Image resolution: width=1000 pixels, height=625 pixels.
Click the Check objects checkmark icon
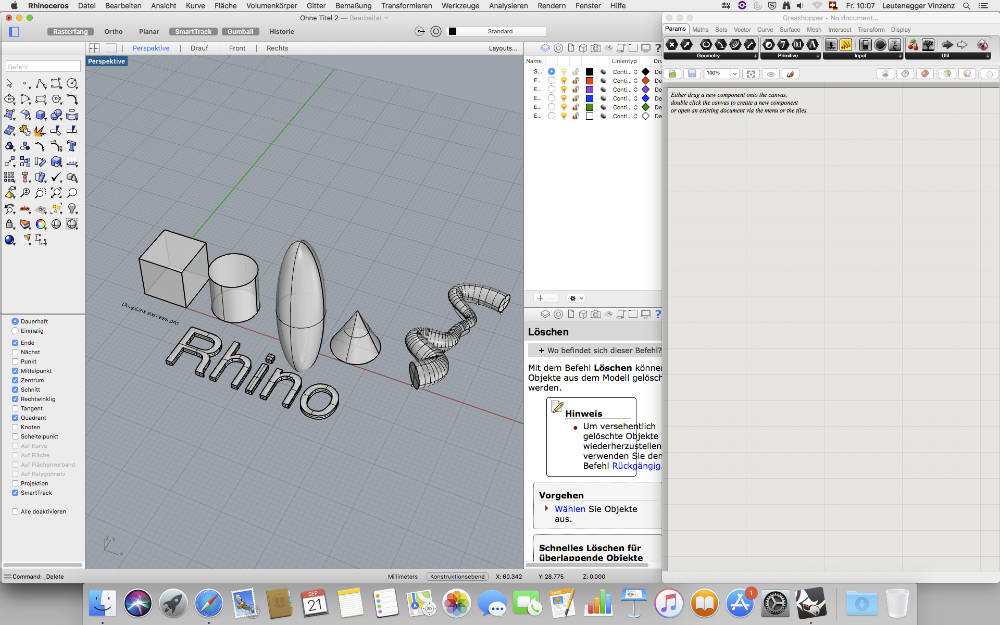[56, 177]
